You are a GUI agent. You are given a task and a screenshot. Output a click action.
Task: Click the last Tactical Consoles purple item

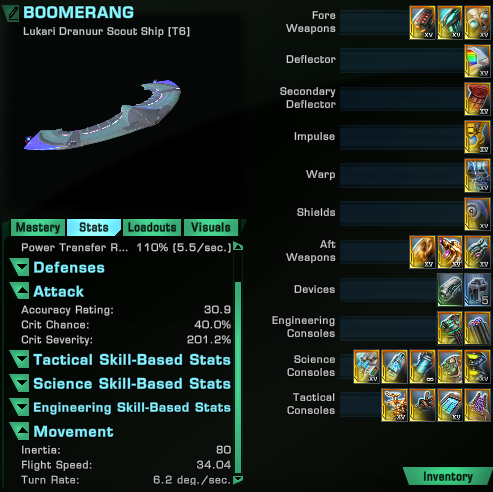pyautogui.click(x=477, y=405)
